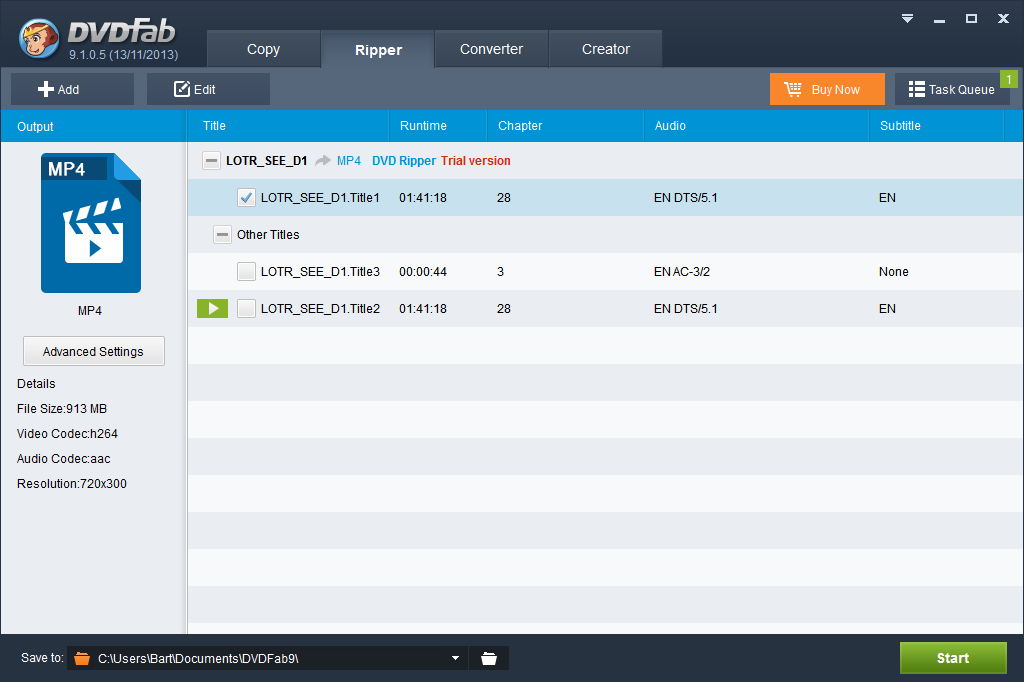
Task: Click the Runtime column header
Action: pos(438,126)
